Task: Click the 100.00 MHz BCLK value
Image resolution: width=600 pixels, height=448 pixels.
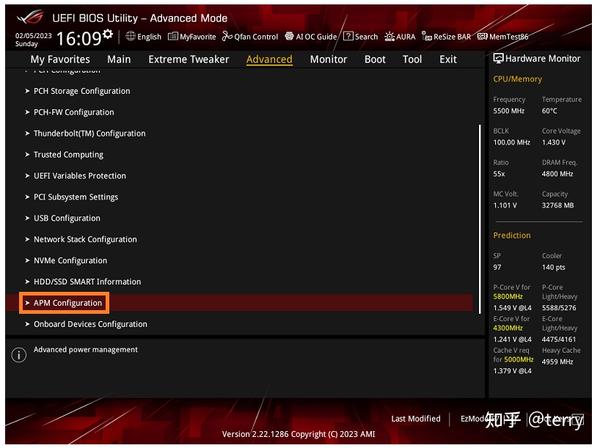Action: 512,142
